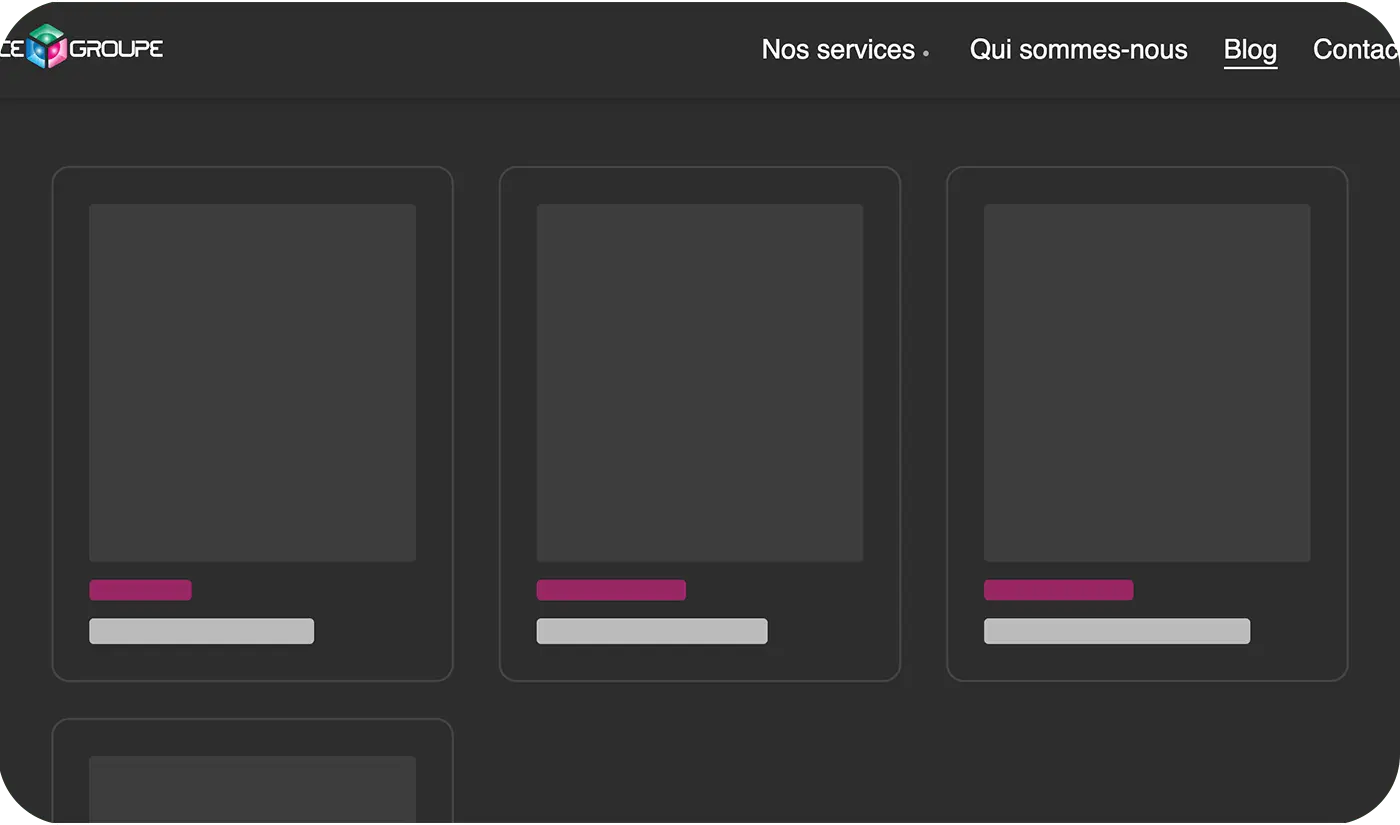Click the gray title bar on third card
Screen dimensions: 1400x825
point(1116,631)
